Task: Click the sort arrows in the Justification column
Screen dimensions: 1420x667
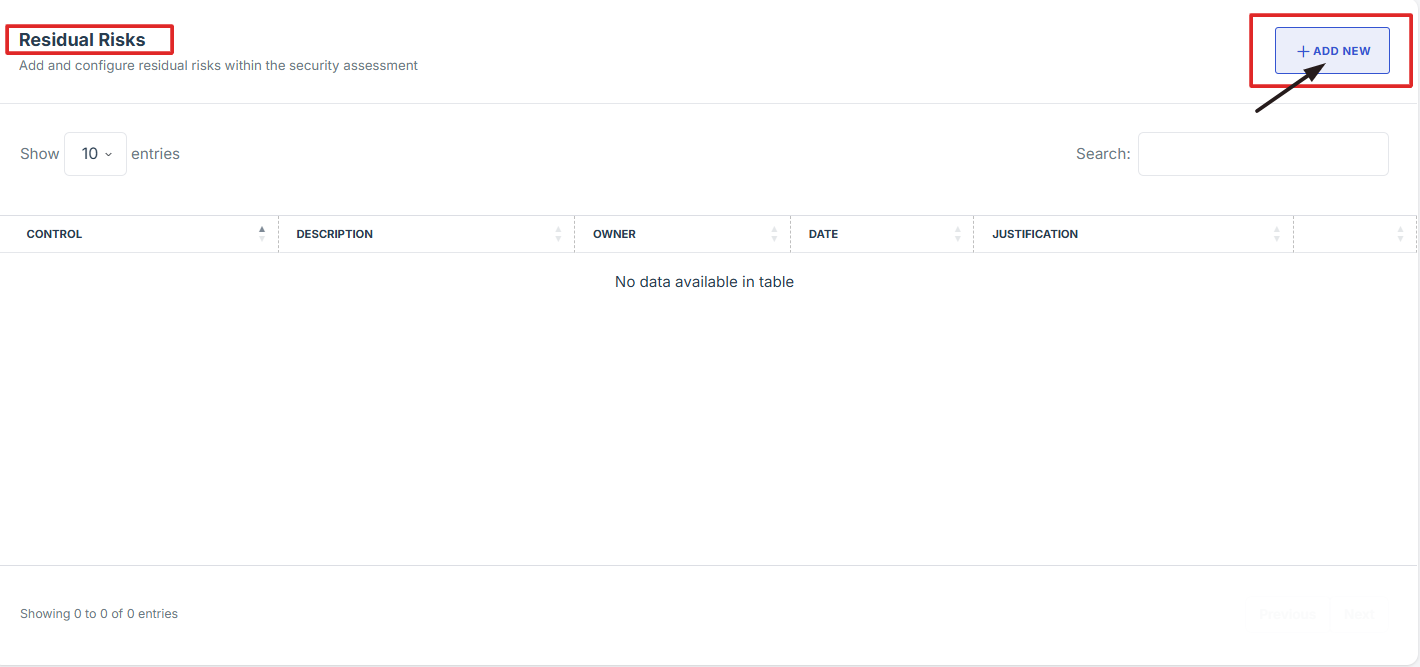Action: pyautogui.click(x=1277, y=234)
